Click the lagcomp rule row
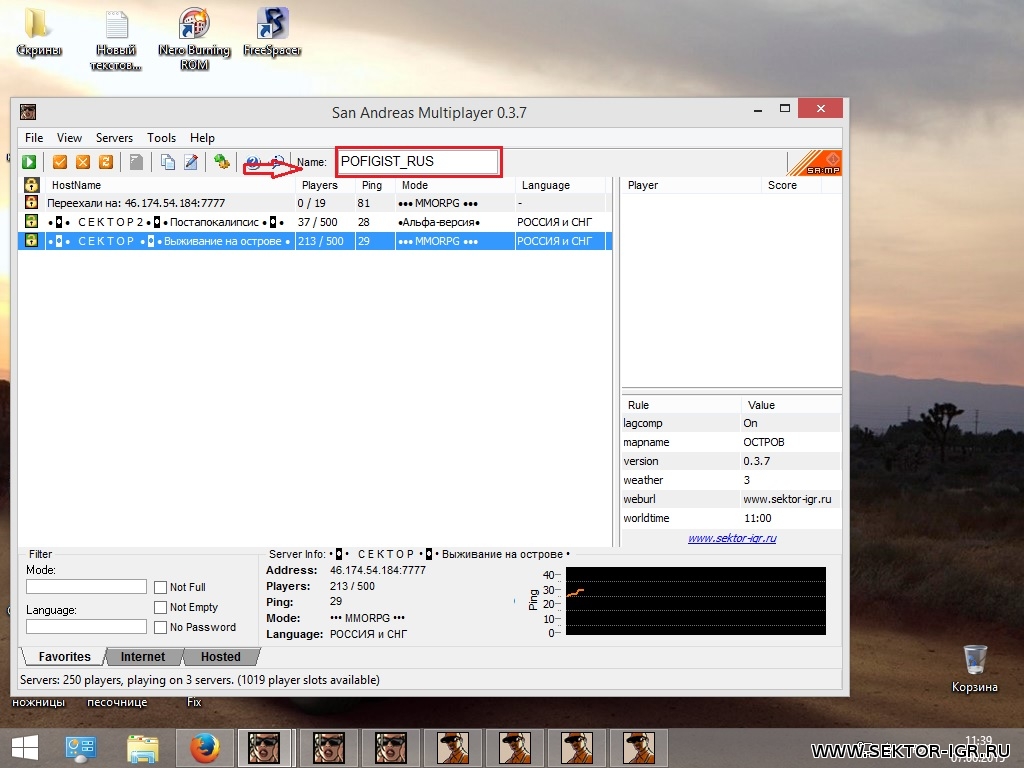 coord(731,423)
